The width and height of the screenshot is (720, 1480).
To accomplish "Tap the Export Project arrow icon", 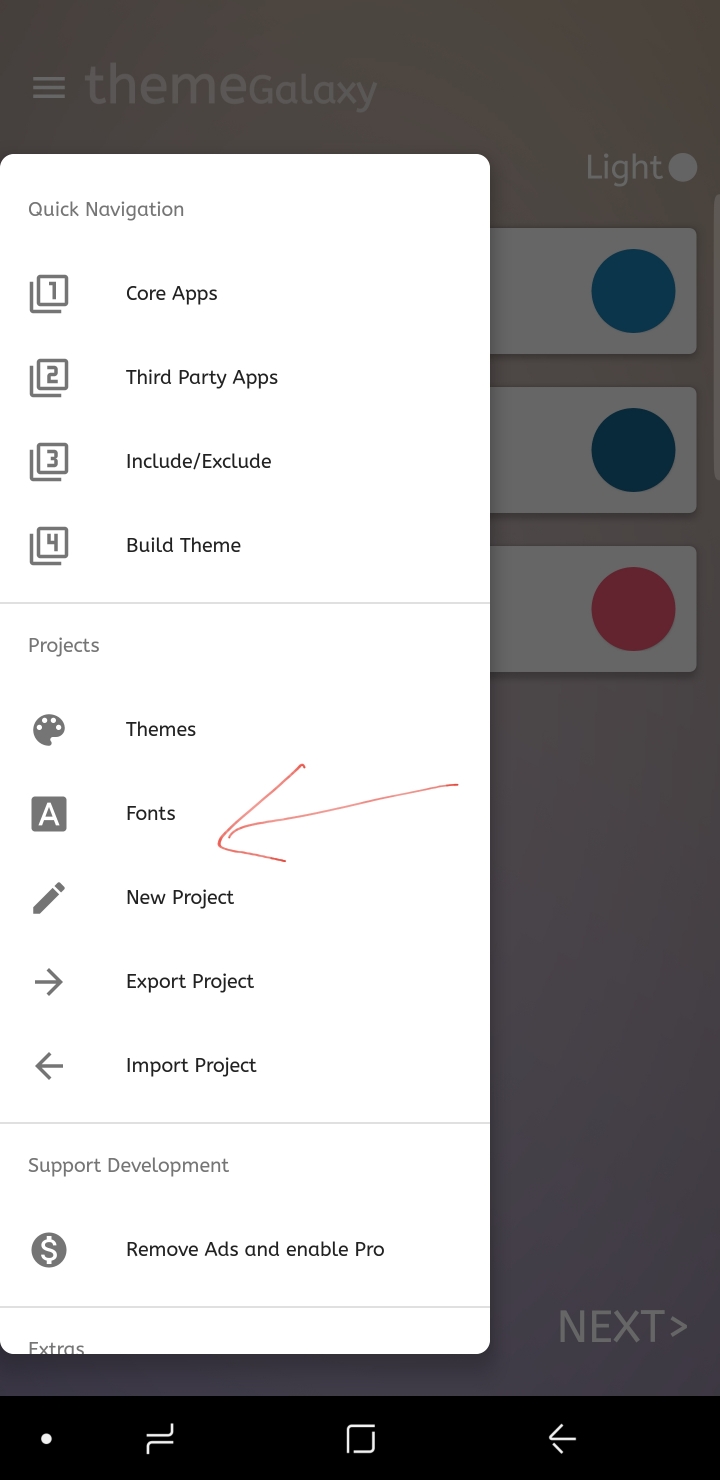I will pyautogui.click(x=49, y=981).
